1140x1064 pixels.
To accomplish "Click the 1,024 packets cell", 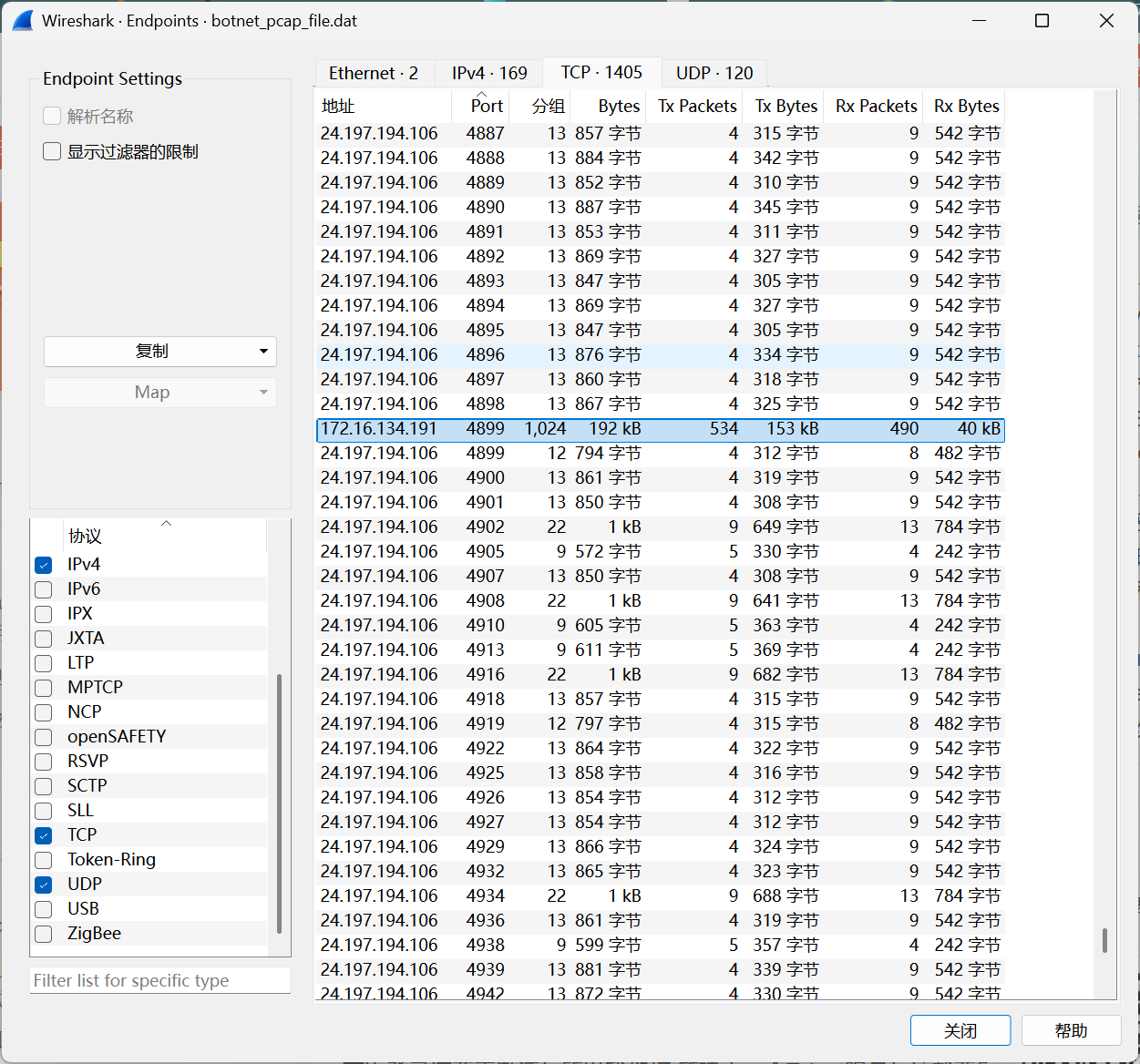I will tap(545, 429).
